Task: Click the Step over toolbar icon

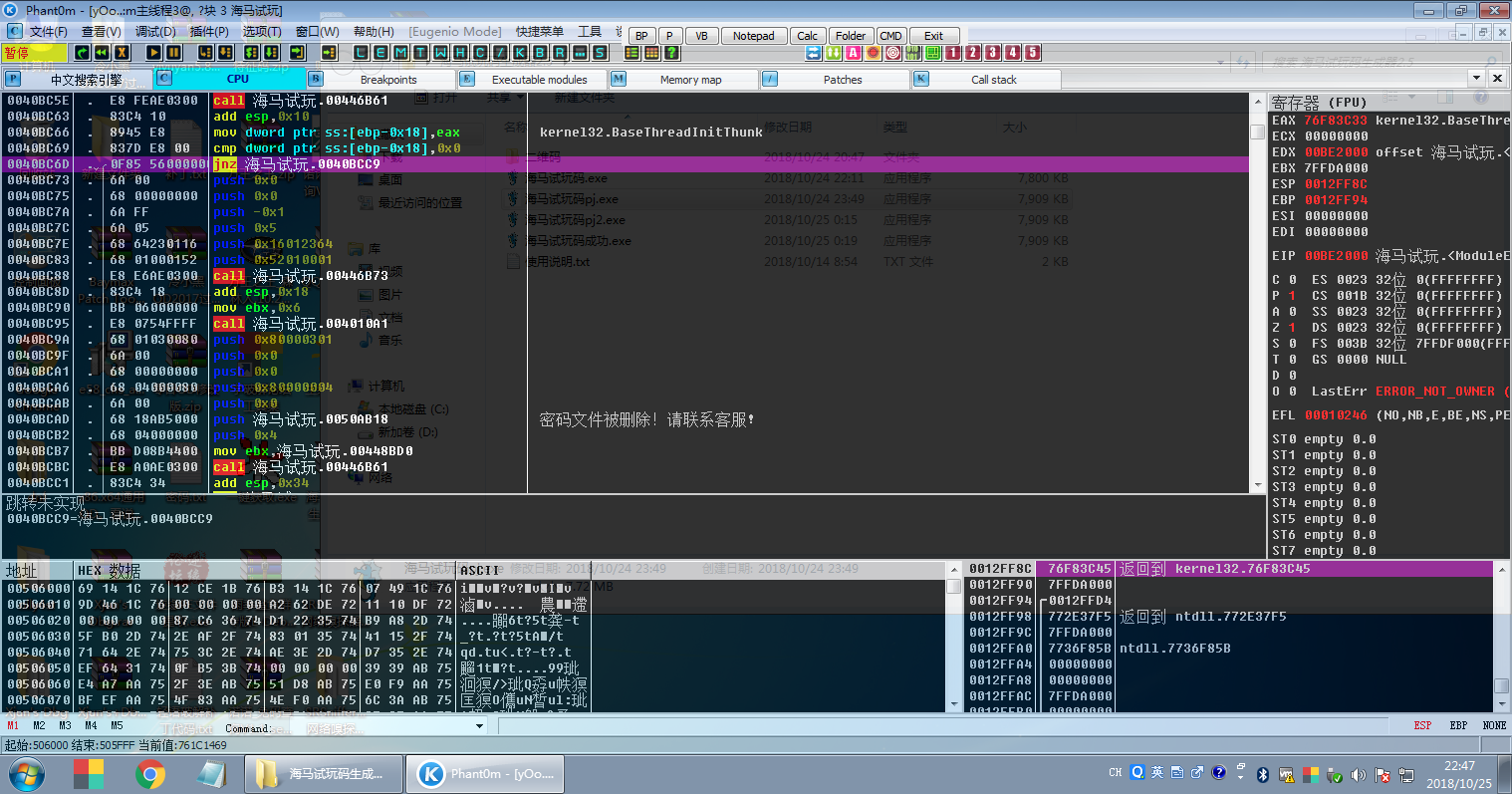Action: point(225,52)
